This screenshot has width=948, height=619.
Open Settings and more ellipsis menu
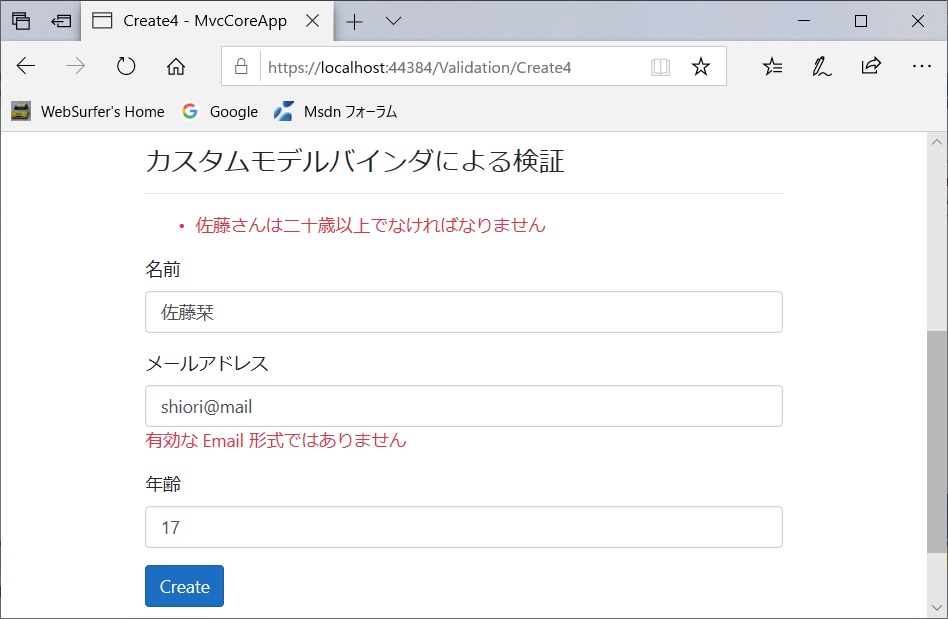coord(921,67)
